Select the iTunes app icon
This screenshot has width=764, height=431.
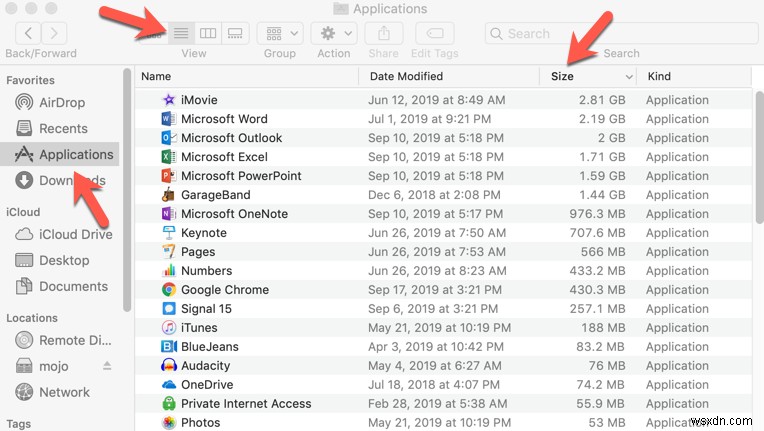click(x=169, y=328)
